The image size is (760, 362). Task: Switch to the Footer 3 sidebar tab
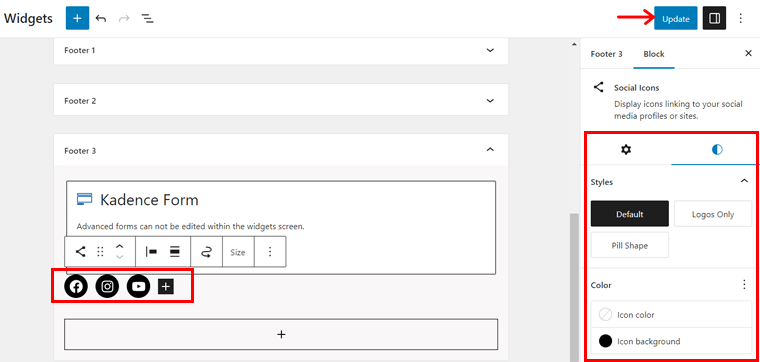pyautogui.click(x=606, y=54)
